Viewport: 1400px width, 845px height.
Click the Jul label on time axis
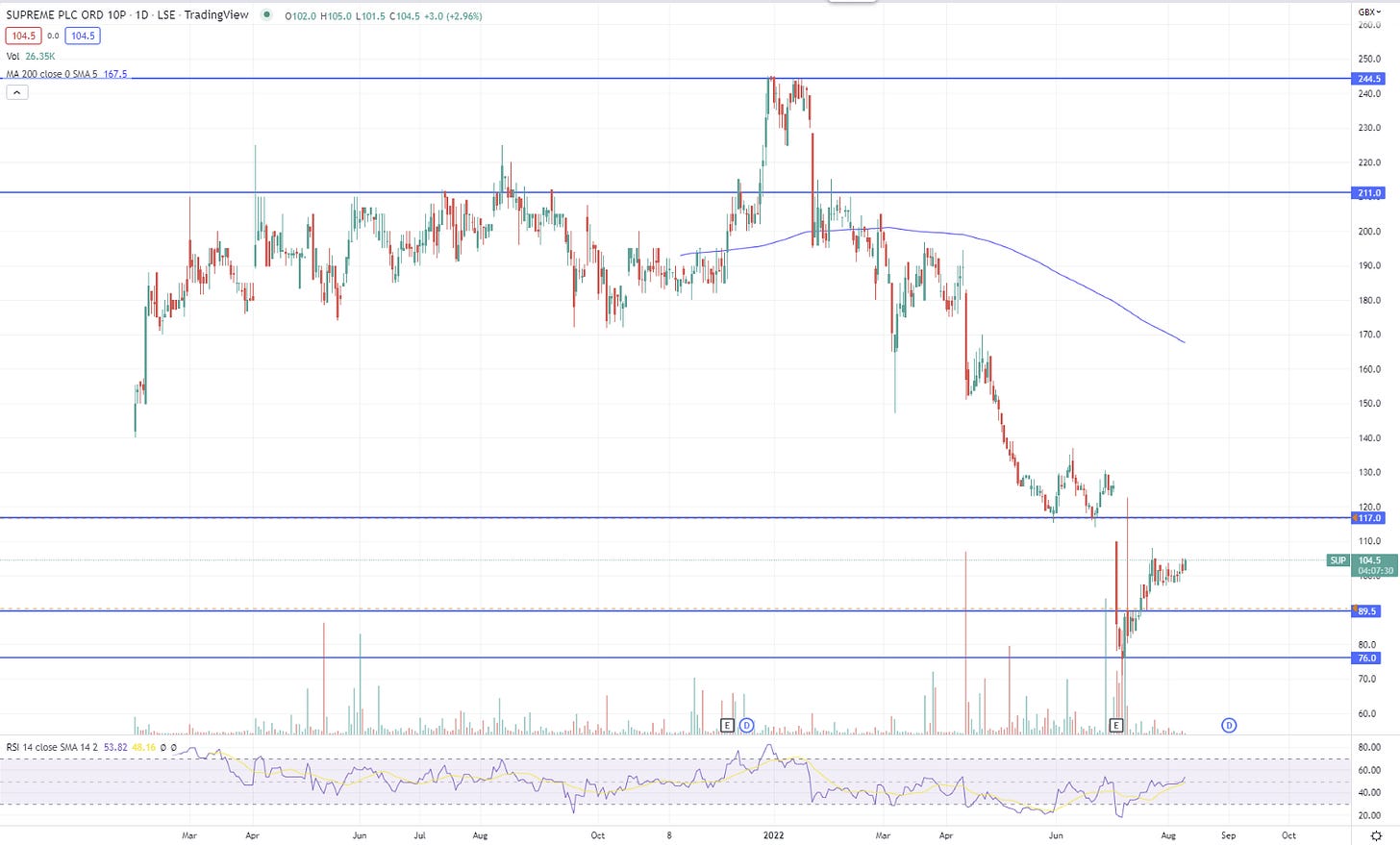(420, 835)
